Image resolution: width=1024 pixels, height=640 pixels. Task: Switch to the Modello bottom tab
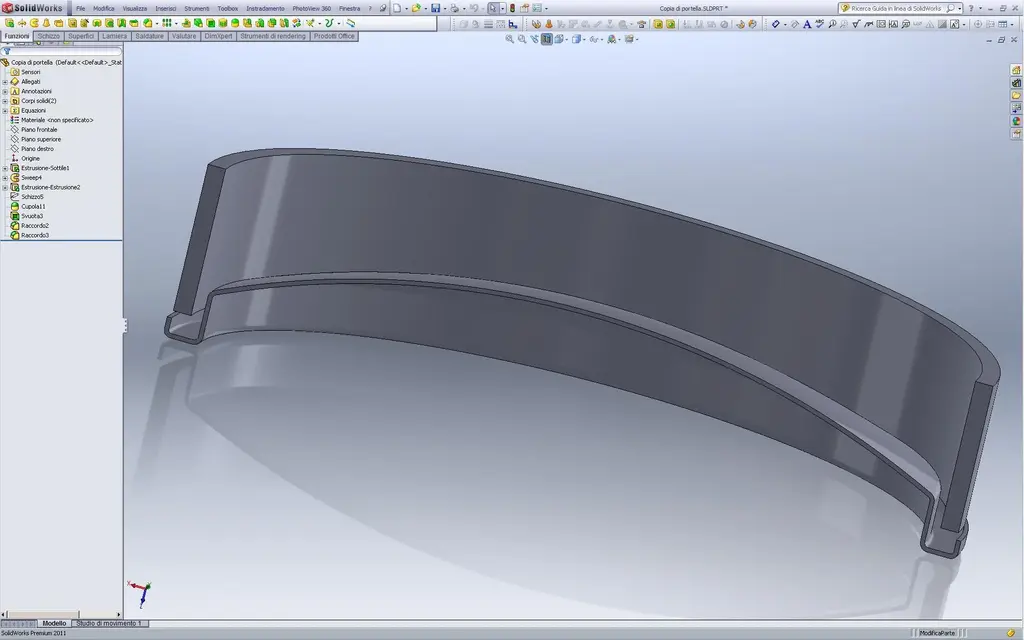(x=54, y=624)
